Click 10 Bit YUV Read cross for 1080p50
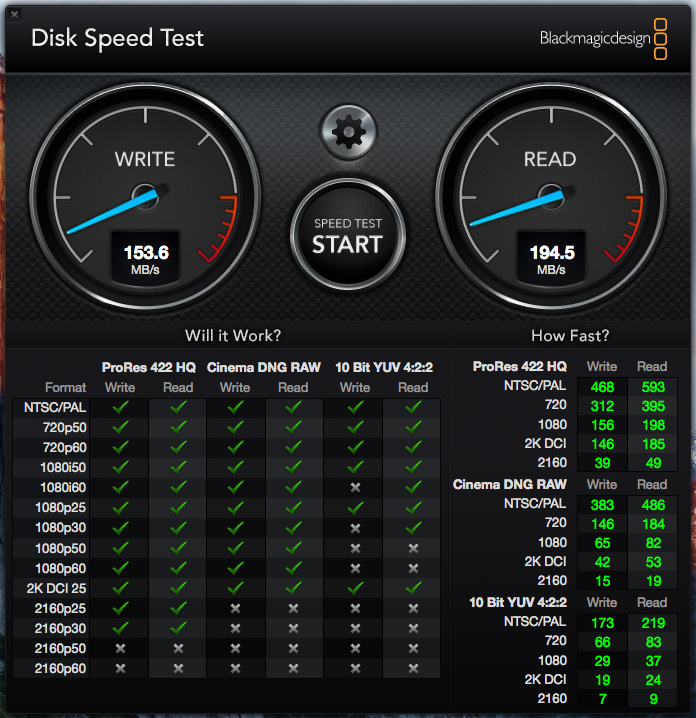Viewport: 696px width, 718px height. (x=413, y=548)
